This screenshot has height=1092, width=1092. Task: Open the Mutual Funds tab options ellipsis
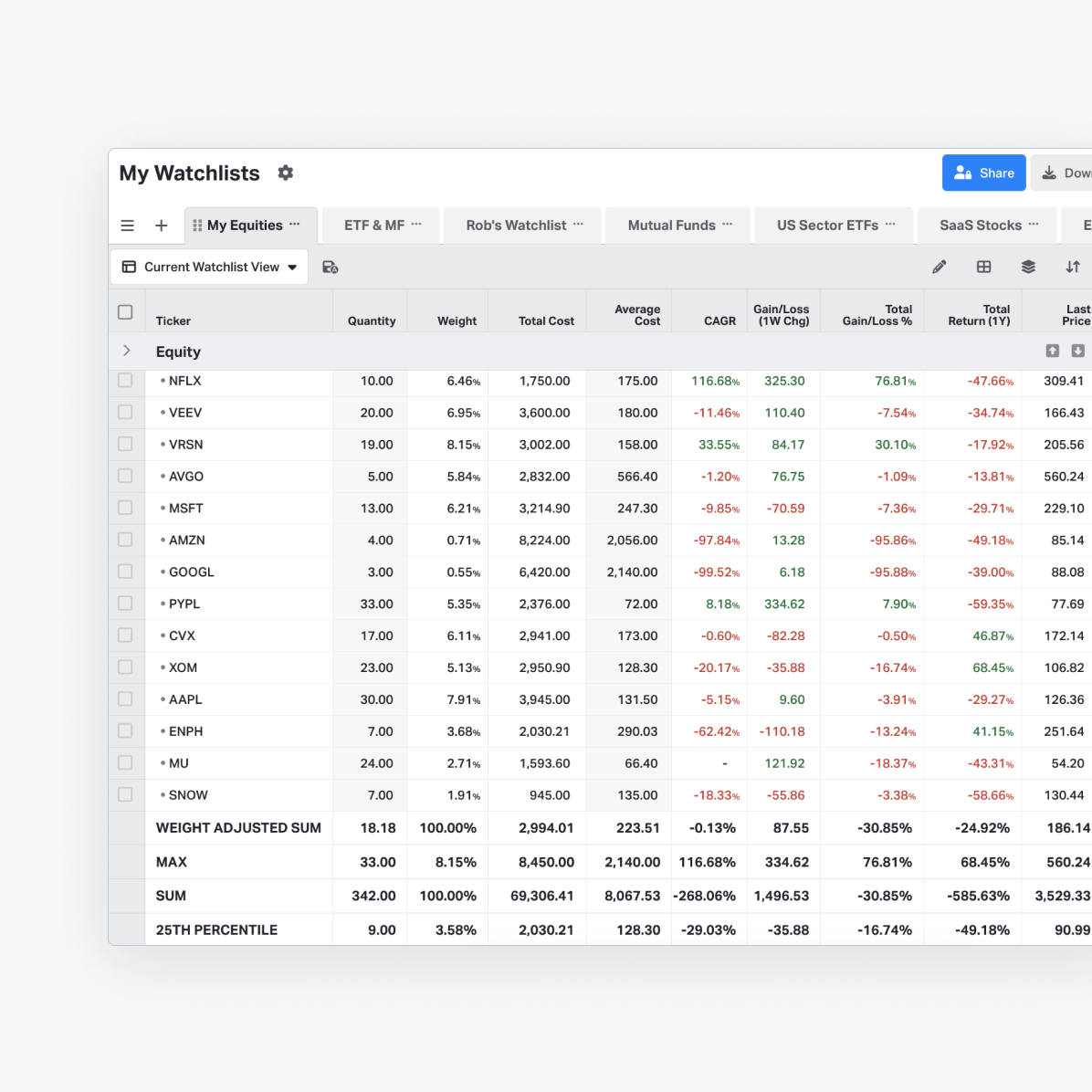tap(727, 225)
